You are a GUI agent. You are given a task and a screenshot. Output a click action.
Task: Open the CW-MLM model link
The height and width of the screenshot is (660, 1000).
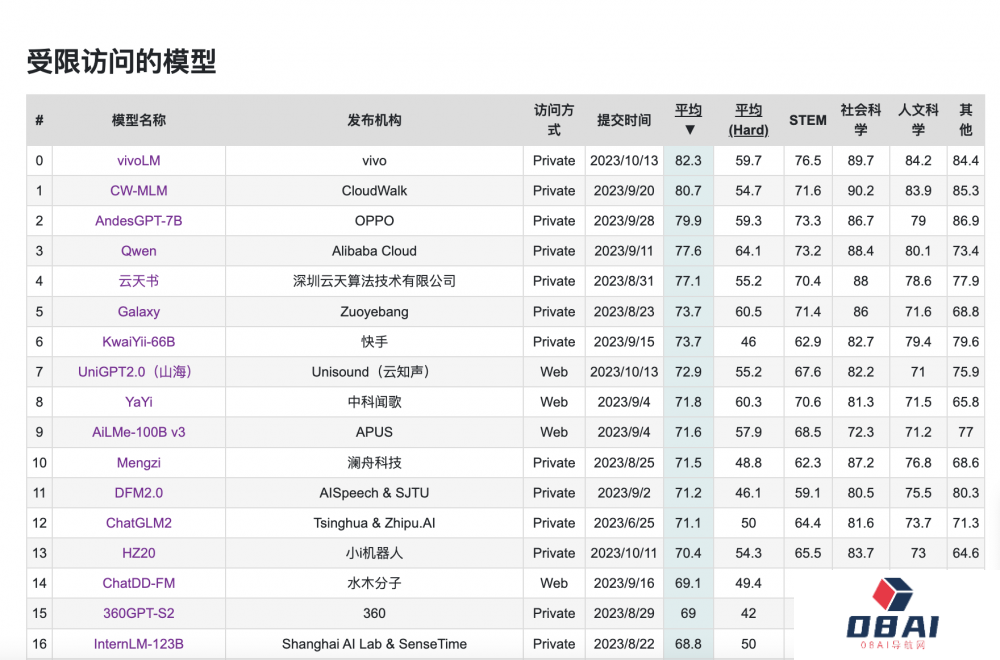138,190
